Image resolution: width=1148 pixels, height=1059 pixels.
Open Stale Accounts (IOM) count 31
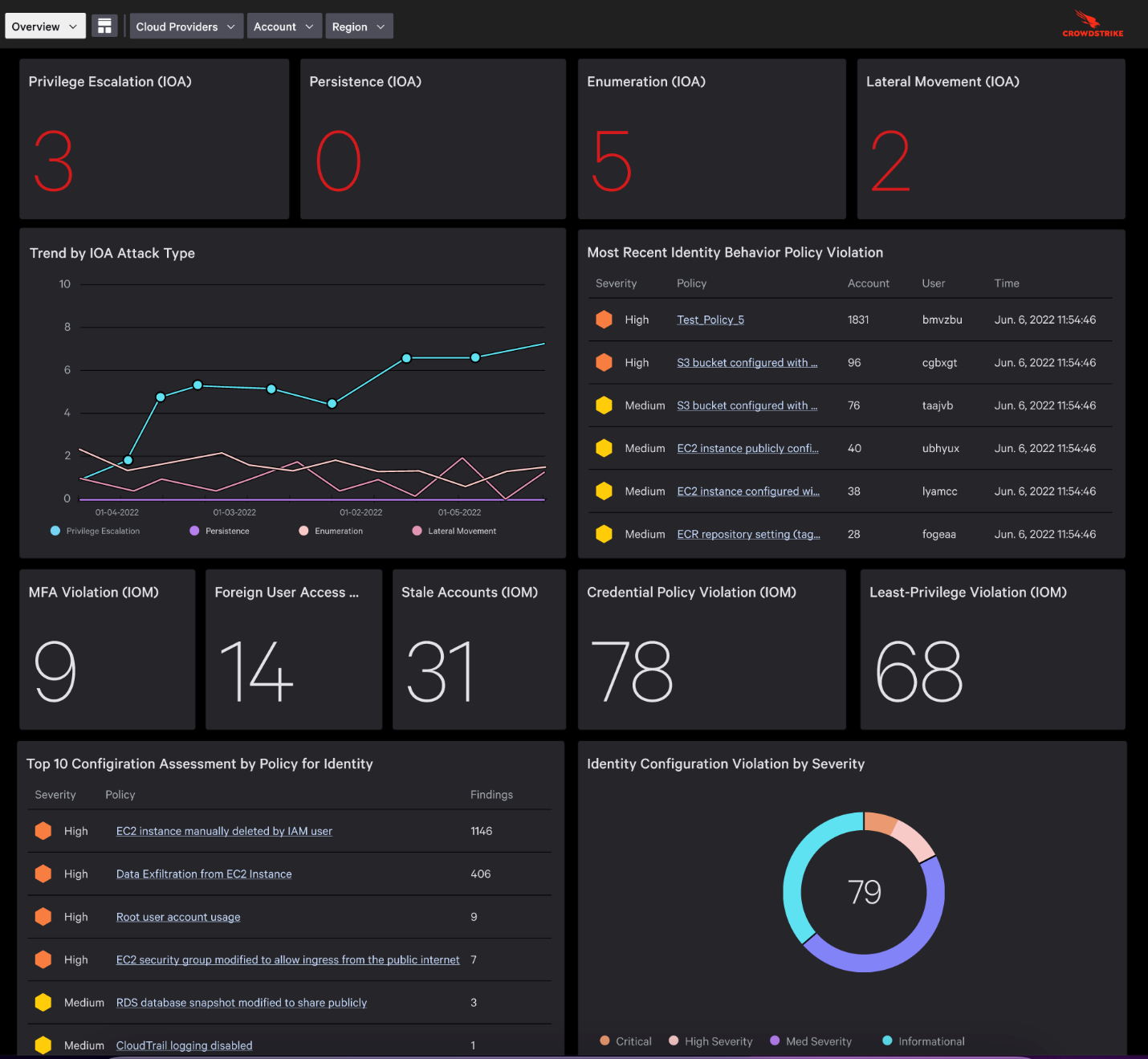point(440,671)
